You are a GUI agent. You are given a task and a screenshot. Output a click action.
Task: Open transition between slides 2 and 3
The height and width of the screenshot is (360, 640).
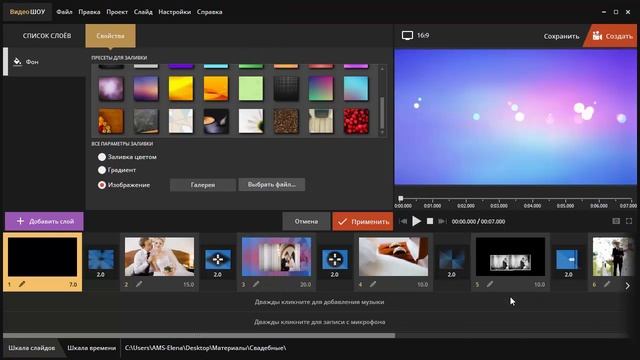tap(218, 259)
